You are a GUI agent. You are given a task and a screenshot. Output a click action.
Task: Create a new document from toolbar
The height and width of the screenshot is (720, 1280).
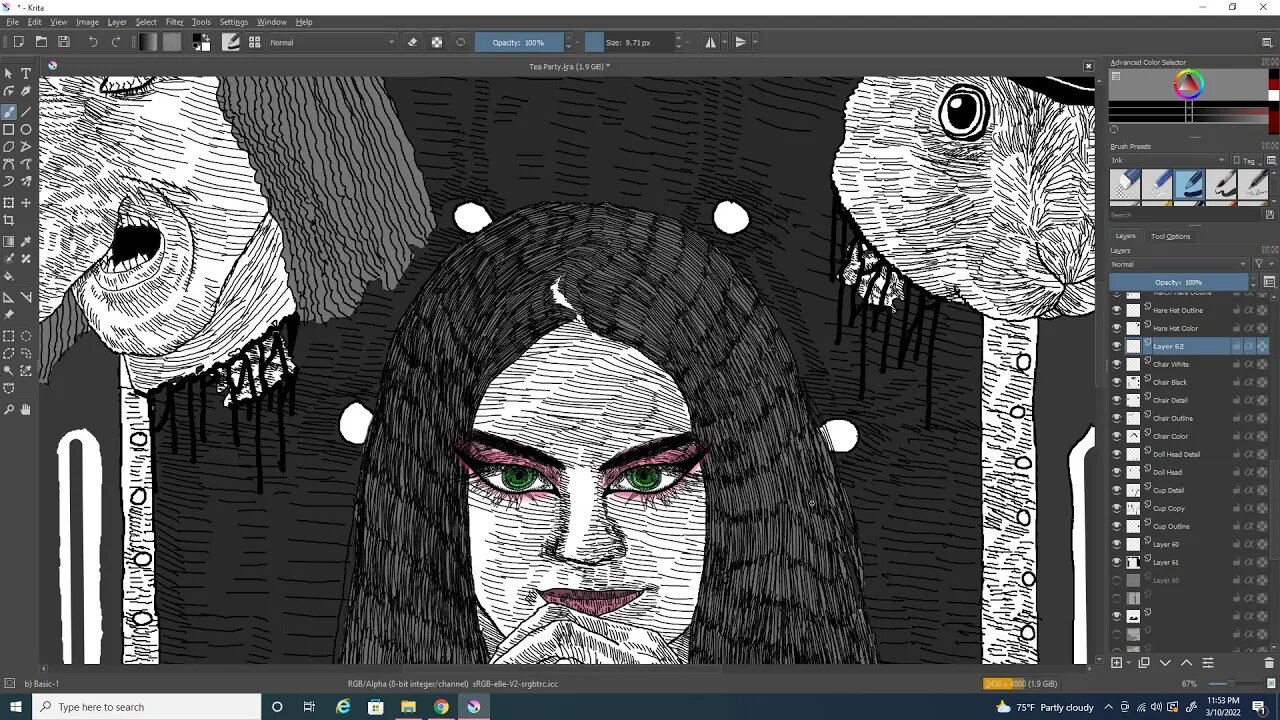[x=18, y=42]
